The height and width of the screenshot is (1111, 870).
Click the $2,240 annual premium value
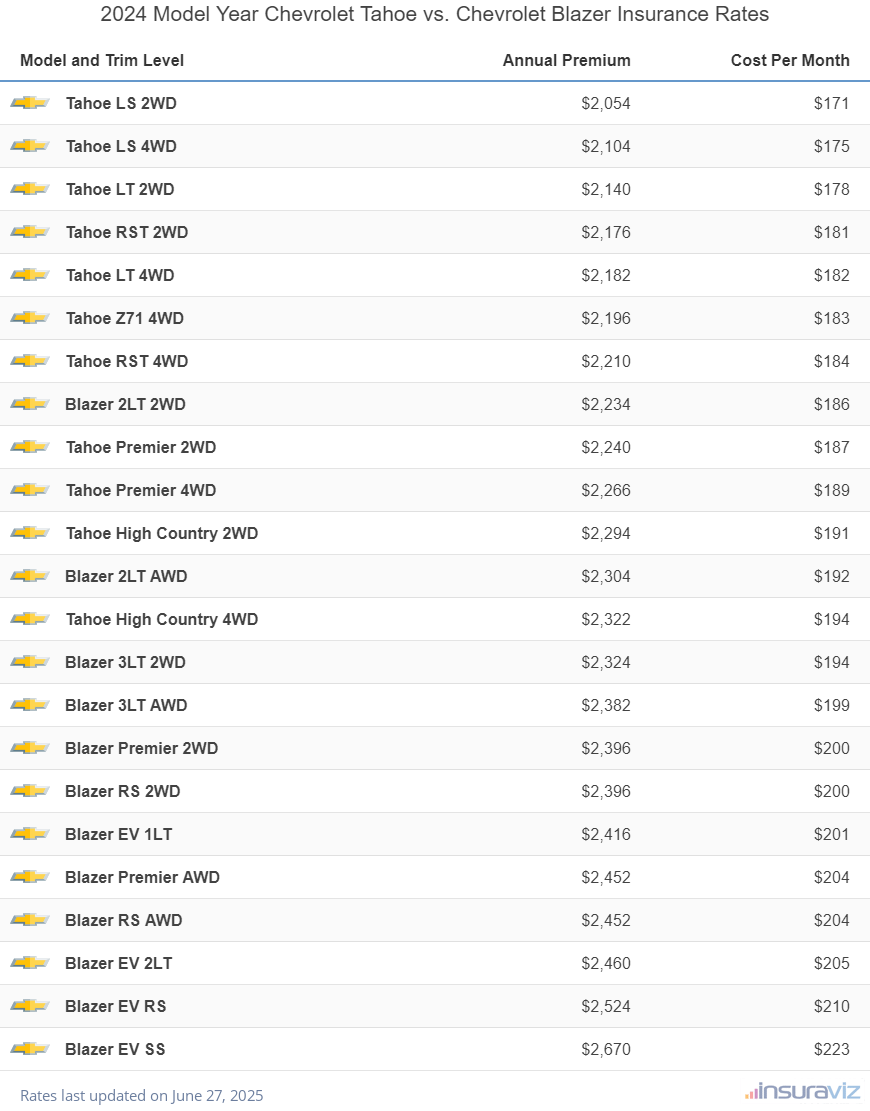coord(606,447)
